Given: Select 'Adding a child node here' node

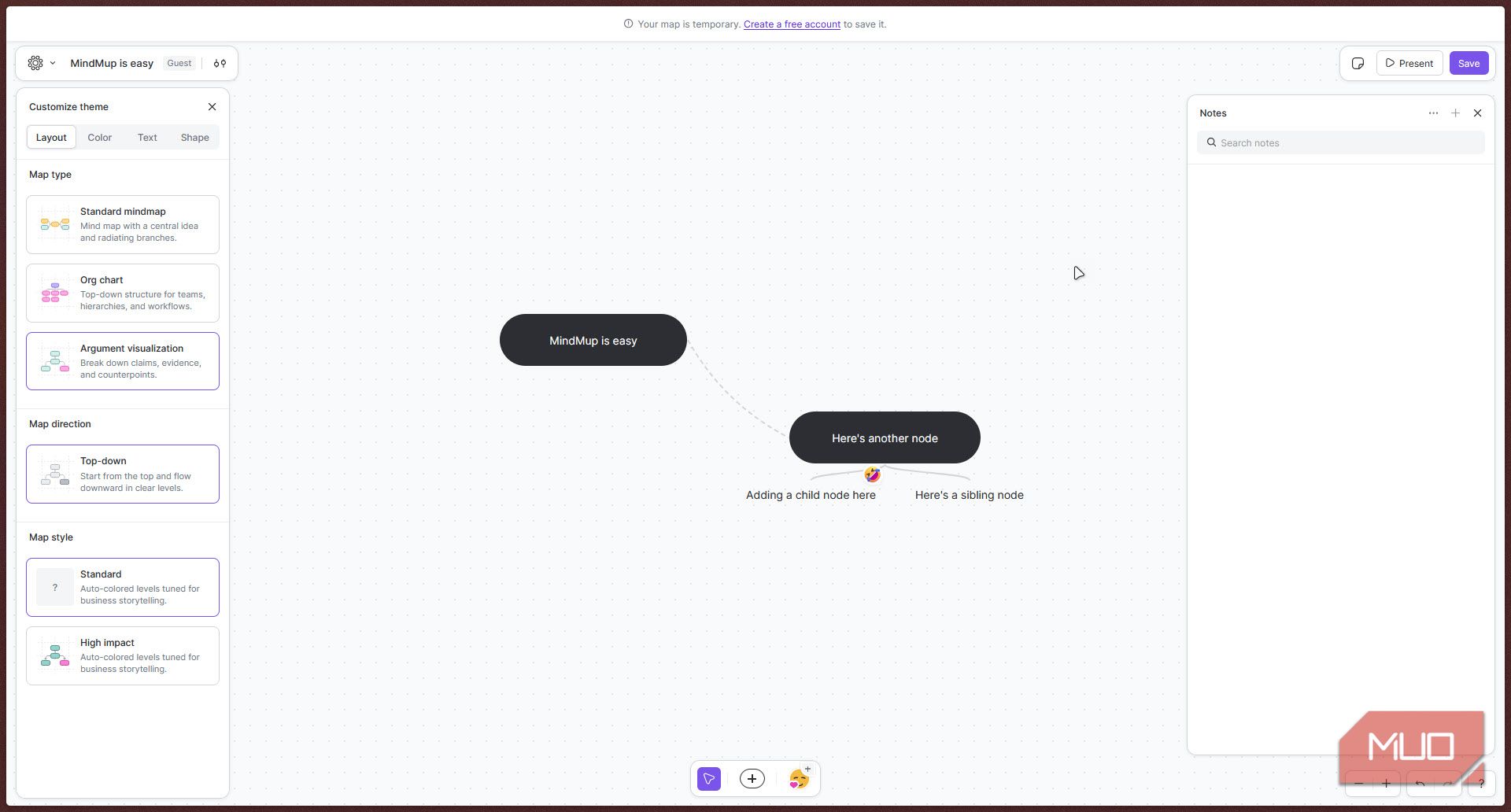Looking at the screenshot, I should (x=811, y=495).
